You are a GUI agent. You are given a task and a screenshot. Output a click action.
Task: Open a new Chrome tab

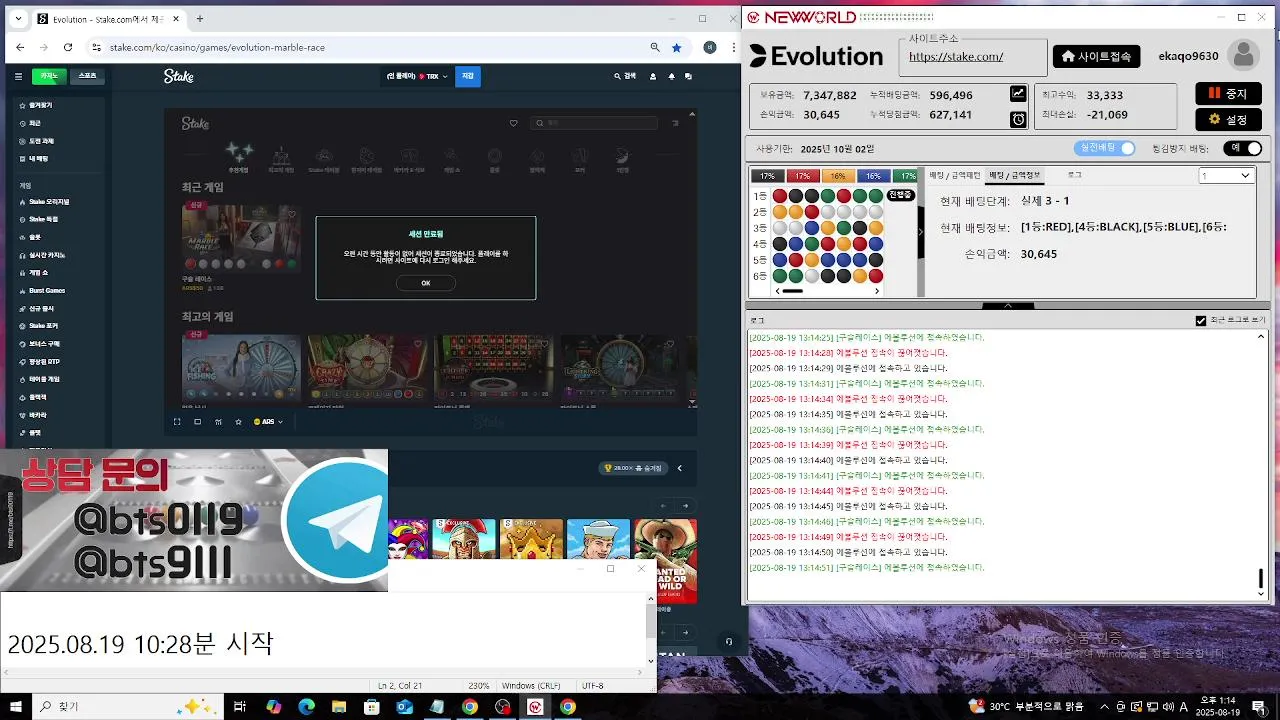pyautogui.click(x=200, y=18)
